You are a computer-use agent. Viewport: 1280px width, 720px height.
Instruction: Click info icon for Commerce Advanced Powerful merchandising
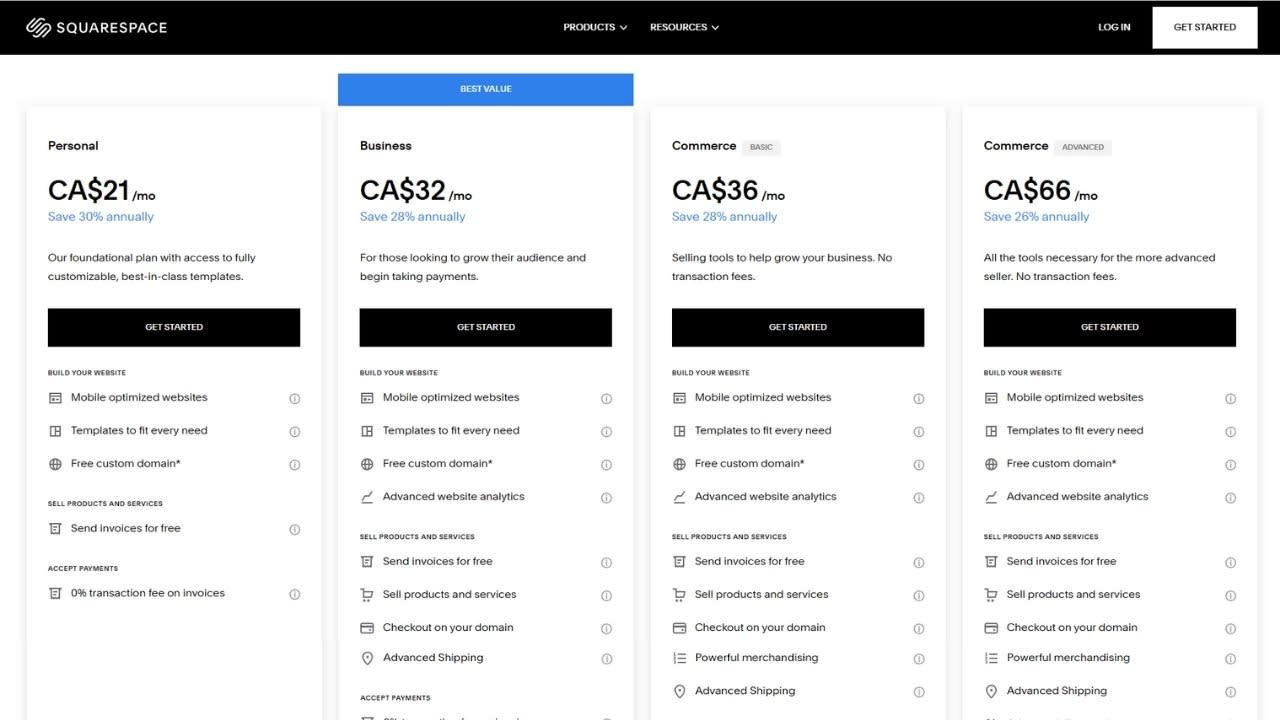(1230, 659)
